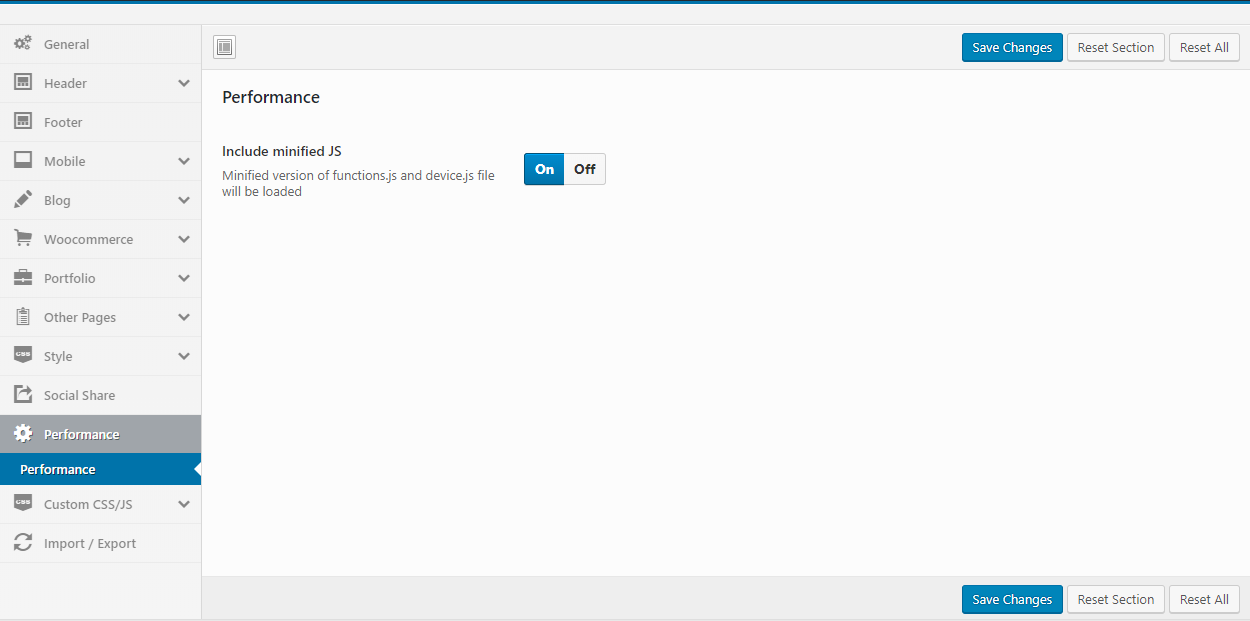This screenshot has height=621, width=1250.
Task: Click the top Save Changes button
Action: coord(1012,47)
